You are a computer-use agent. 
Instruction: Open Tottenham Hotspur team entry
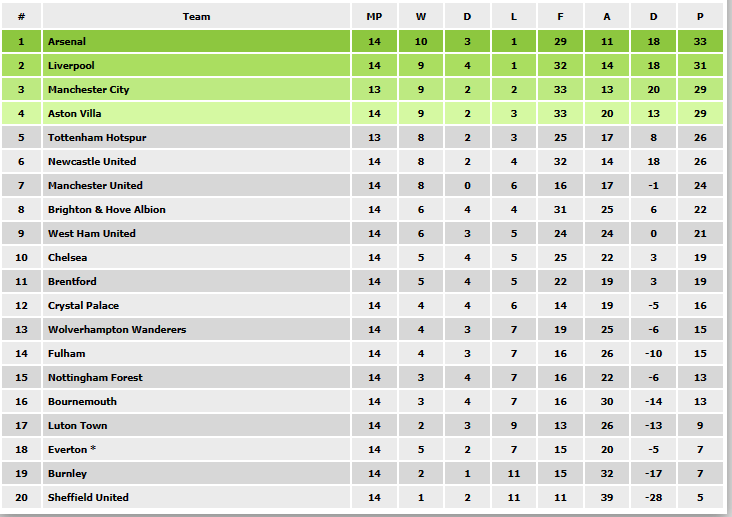click(x=97, y=137)
